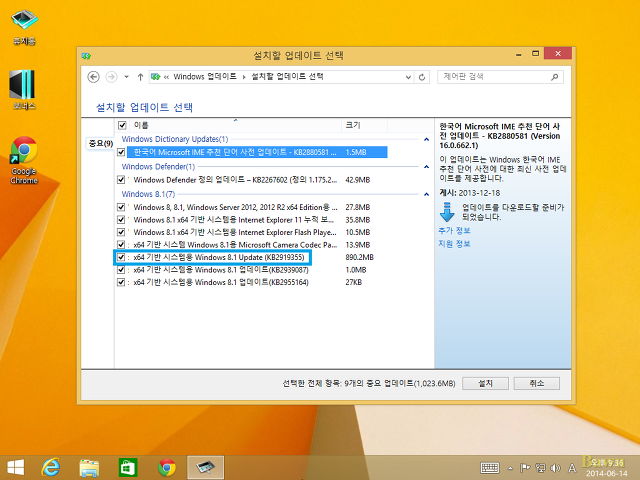This screenshot has height=480, width=640.
Task: Sort by the 크기 column header
Action: coord(364,125)
